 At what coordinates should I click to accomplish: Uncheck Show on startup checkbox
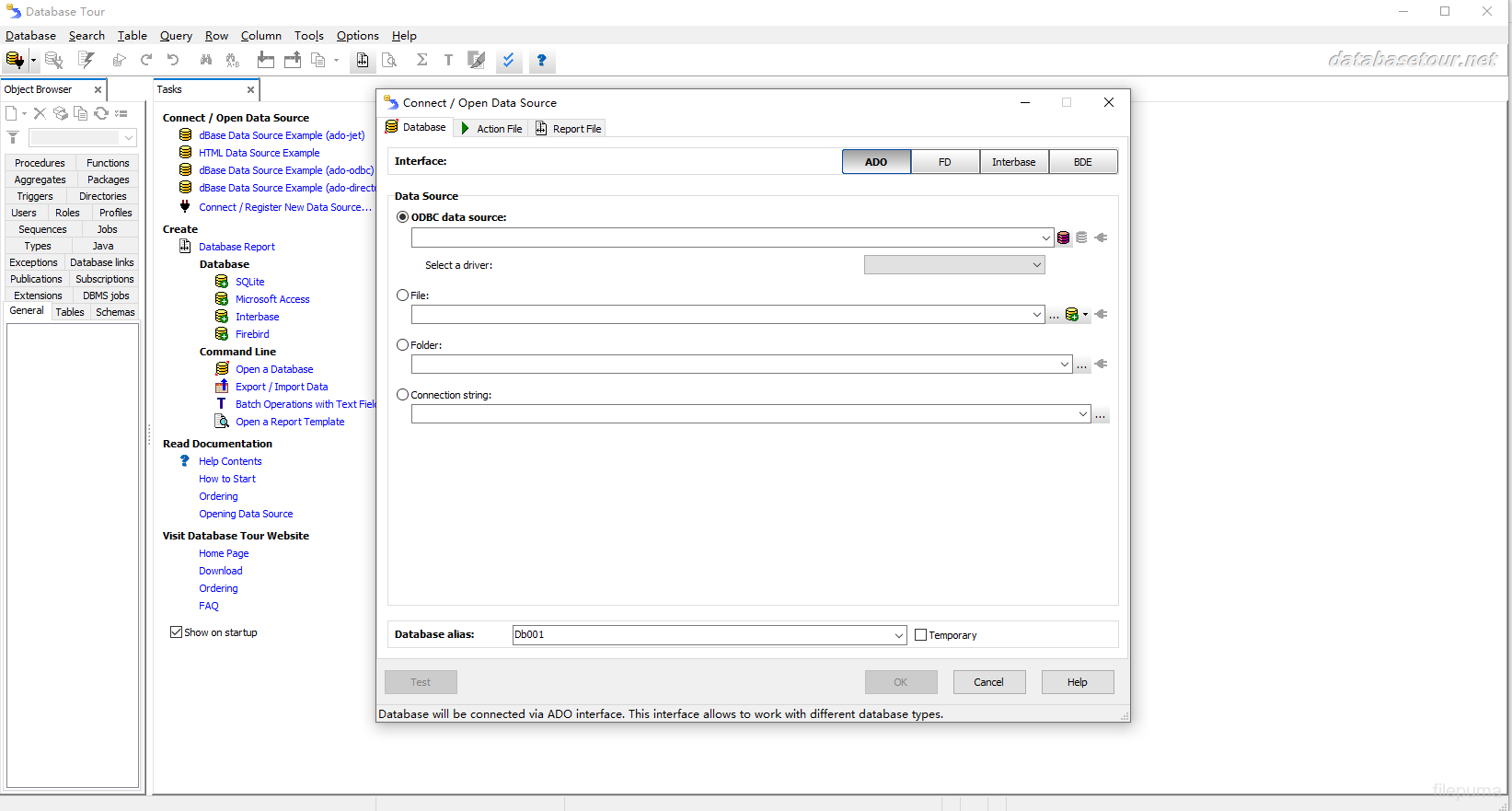(x=176, y=632)
